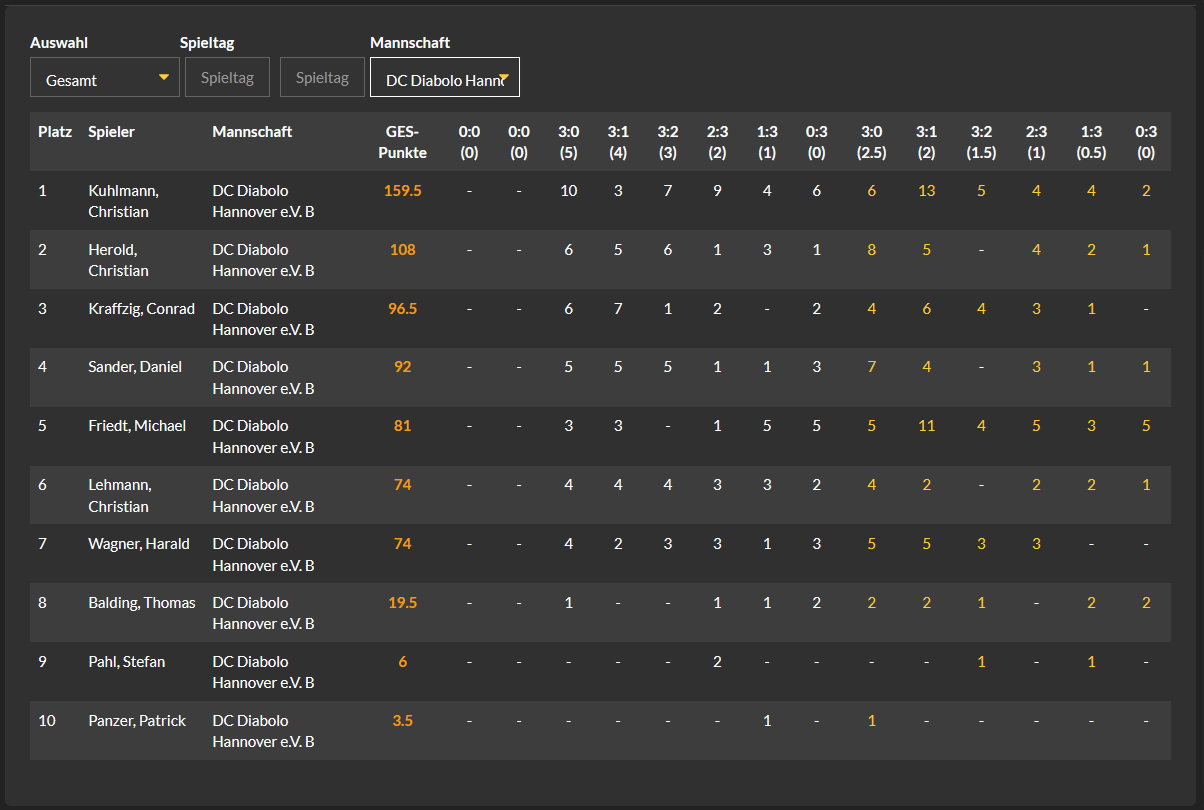The image size is (1204, 810).
Task: Select player 'Wagner, Harald'
Action: 139,544
